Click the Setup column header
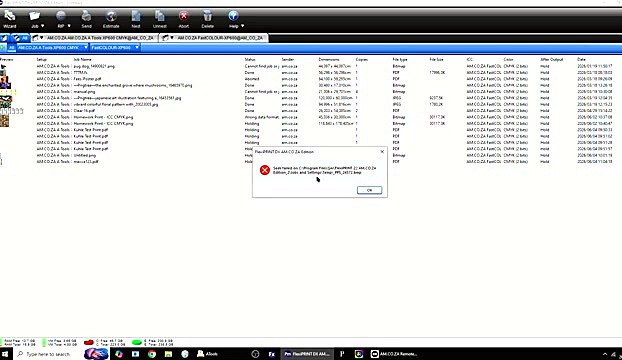This screenshot has height=360, width=622. [42, 59]
